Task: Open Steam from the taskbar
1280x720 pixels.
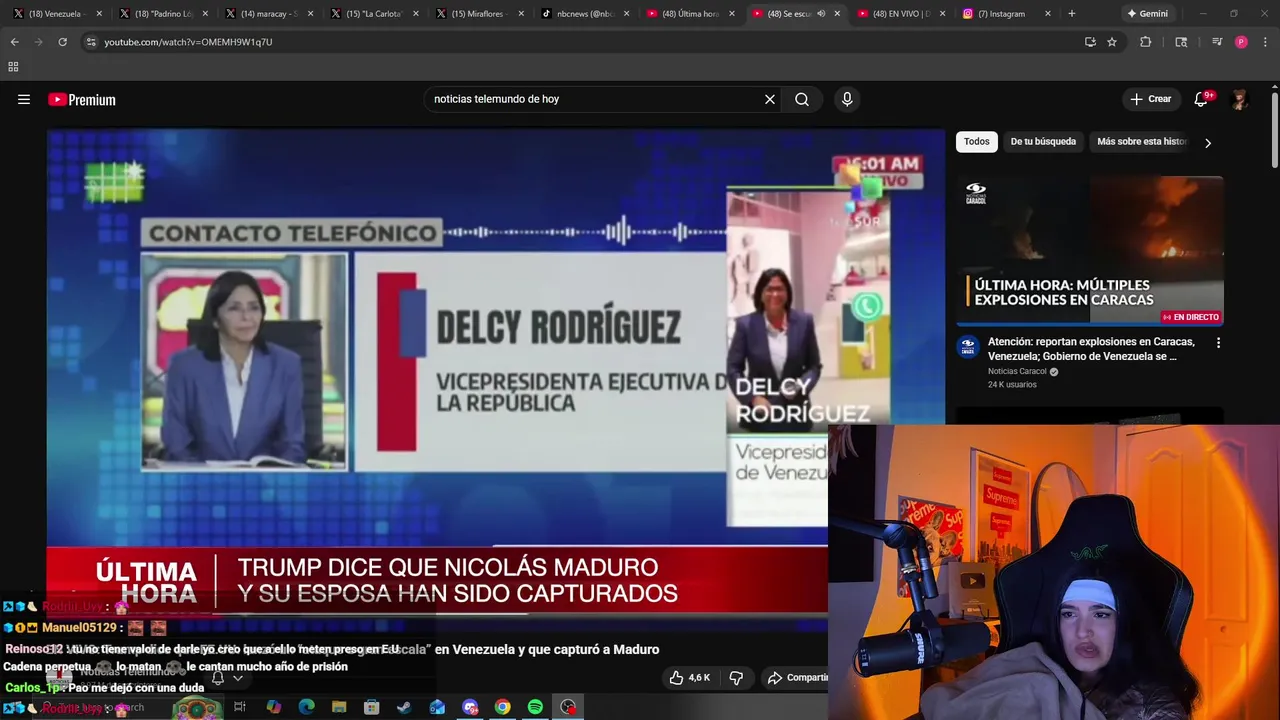Action: [404, 707]
